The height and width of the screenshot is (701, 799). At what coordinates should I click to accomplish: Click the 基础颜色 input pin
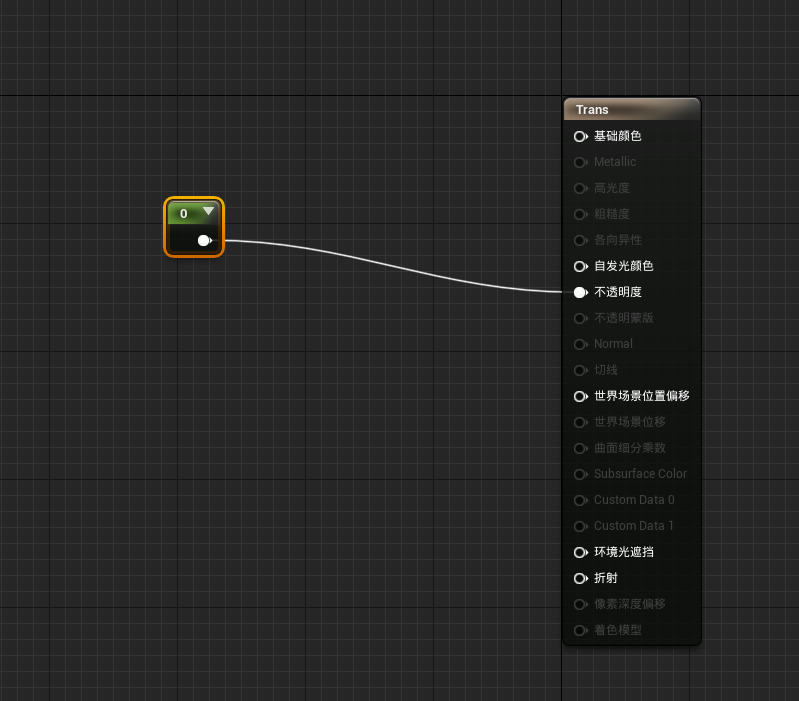pyautogui.click(x=580, y=137)
